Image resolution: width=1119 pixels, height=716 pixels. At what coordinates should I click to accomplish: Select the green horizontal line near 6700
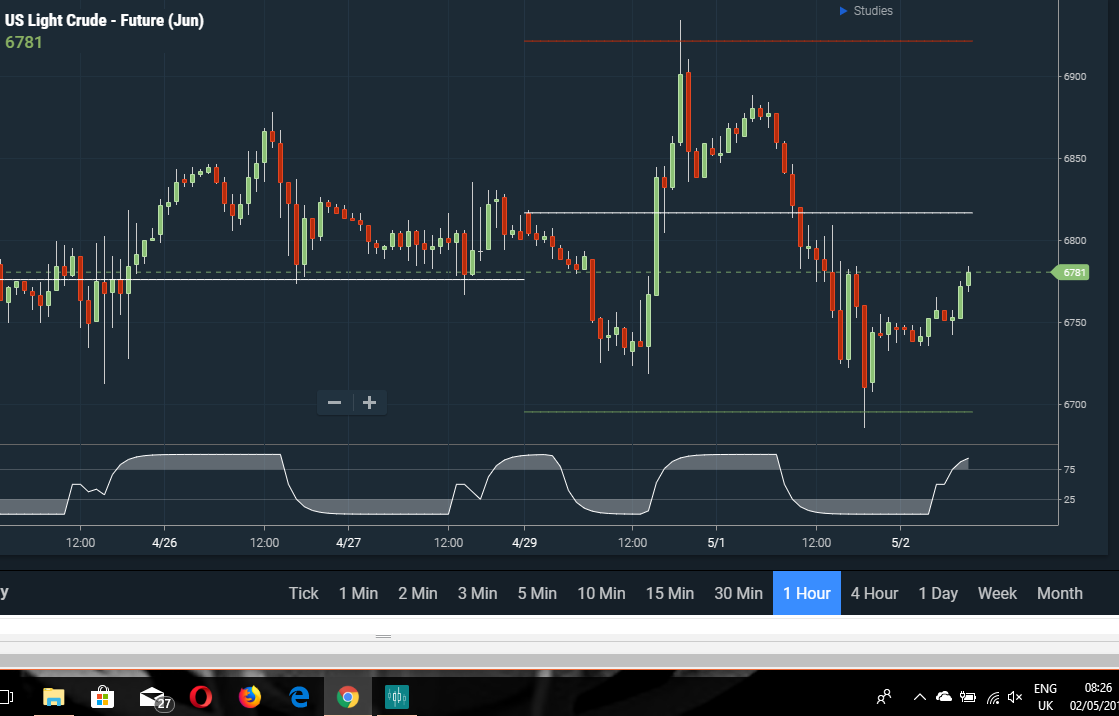(x=748, y=412)
